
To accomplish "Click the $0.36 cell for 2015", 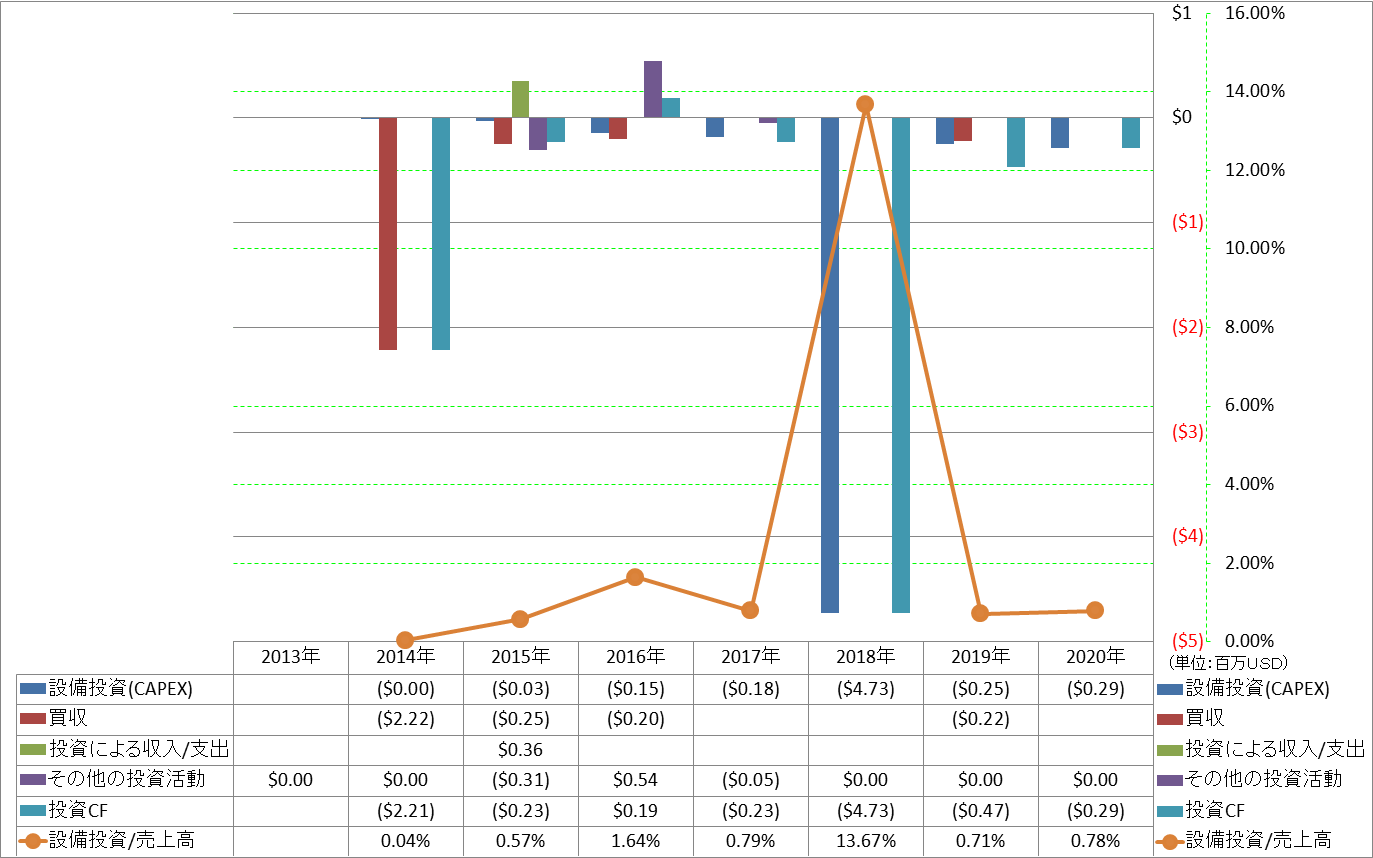I will click(520, 748).
